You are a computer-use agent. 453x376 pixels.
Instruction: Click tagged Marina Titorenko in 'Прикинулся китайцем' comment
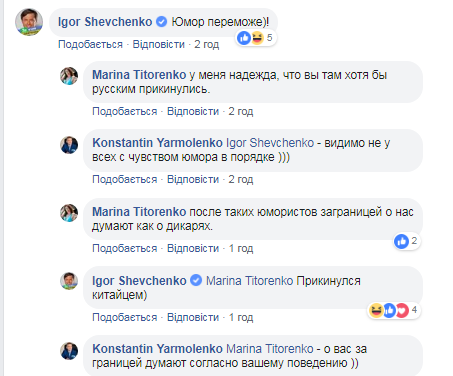(249, 281)
